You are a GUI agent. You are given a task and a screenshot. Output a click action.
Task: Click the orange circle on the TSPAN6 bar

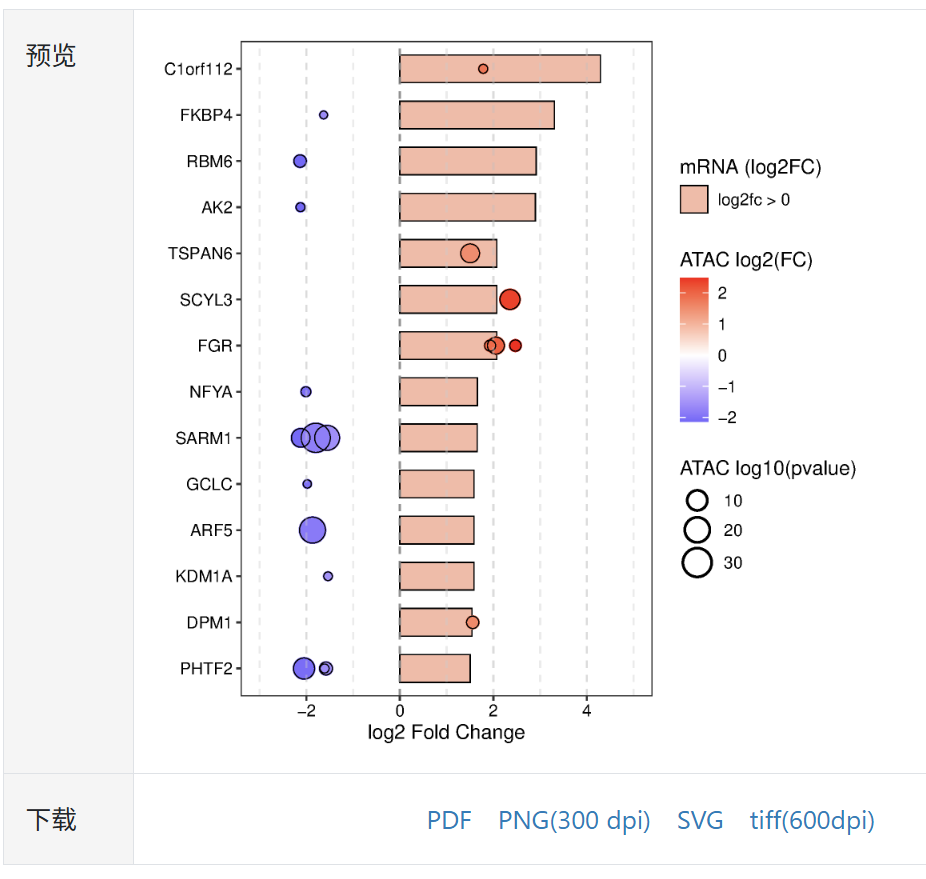point(470,253)
